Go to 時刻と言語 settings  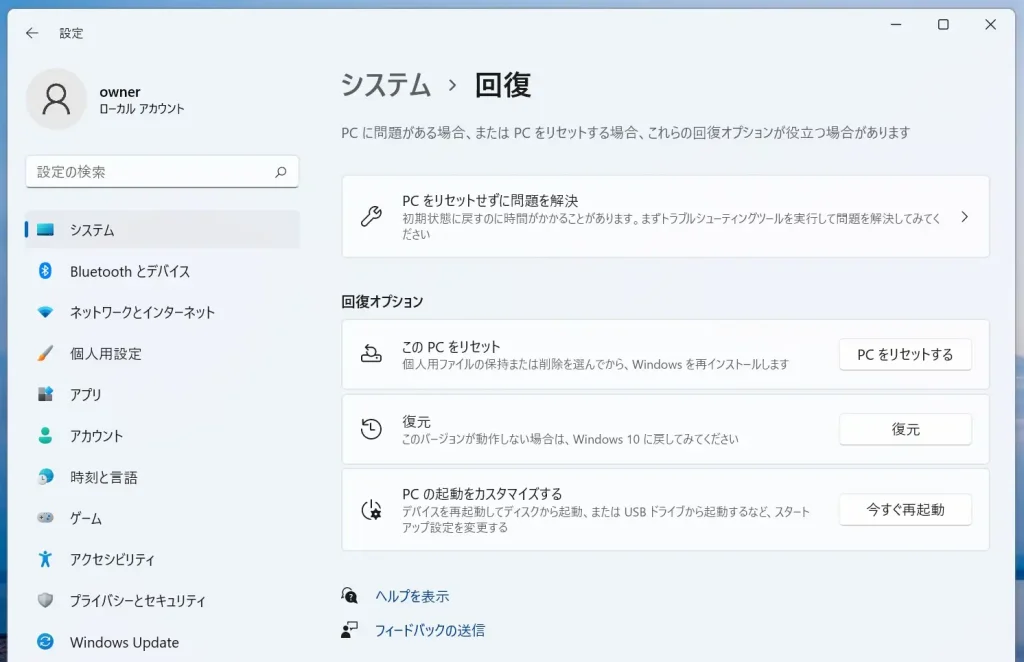click(x=103, y=477)
